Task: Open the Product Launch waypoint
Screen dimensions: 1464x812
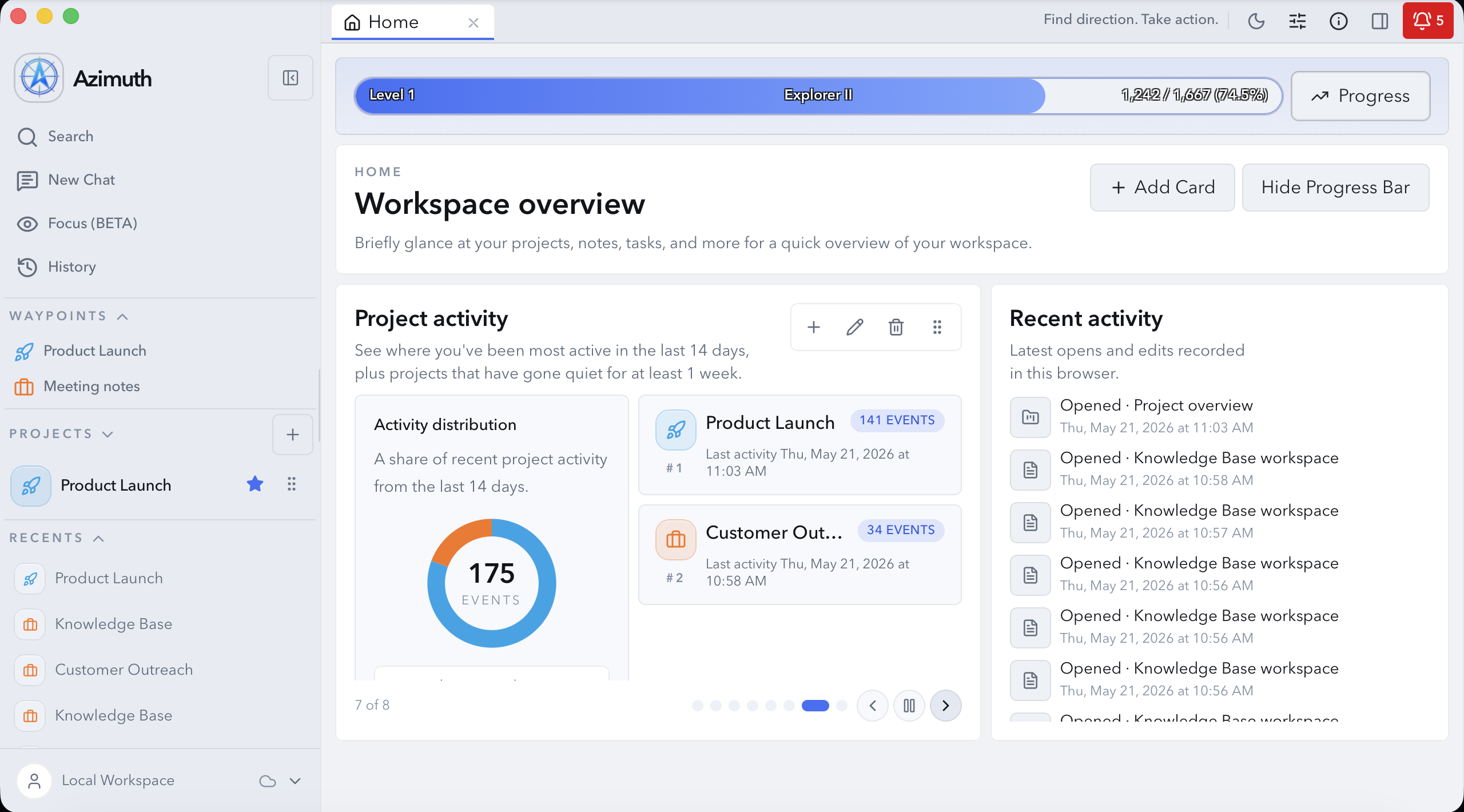Action: (x=160, y=351)
